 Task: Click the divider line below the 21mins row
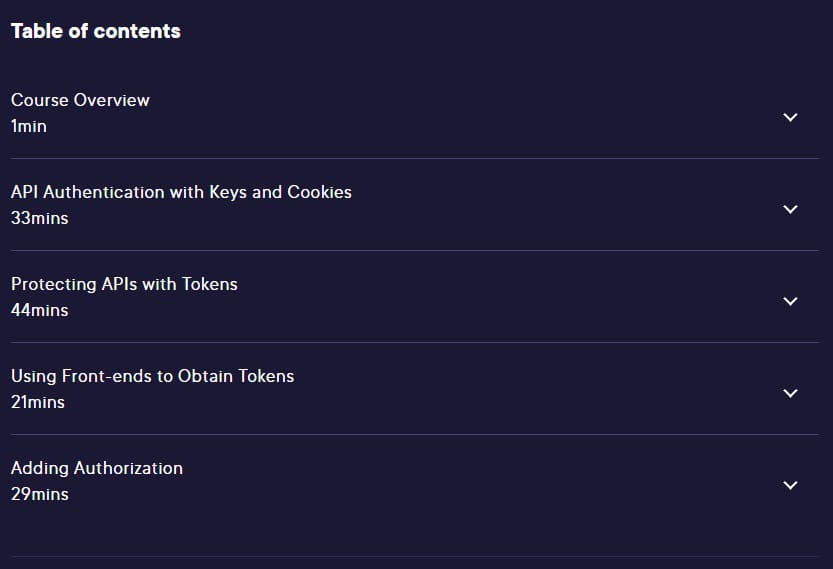415,434
